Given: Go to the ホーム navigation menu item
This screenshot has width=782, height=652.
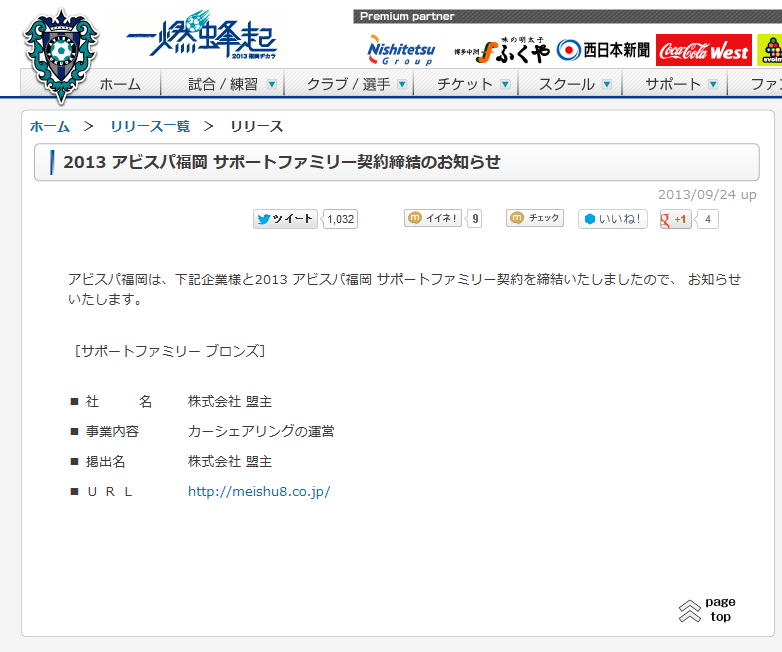Looking at the screenshot, I should [120, 84].
